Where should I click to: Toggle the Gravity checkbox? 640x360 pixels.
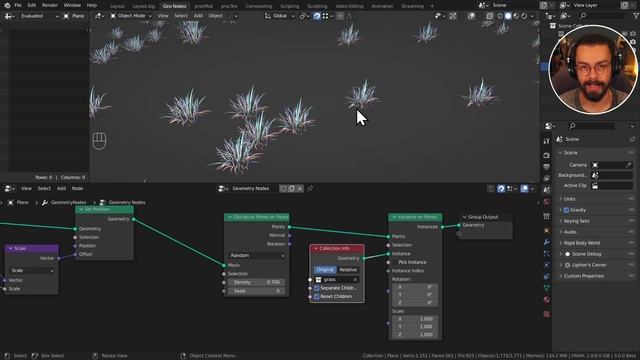click(x=566, y=210)
